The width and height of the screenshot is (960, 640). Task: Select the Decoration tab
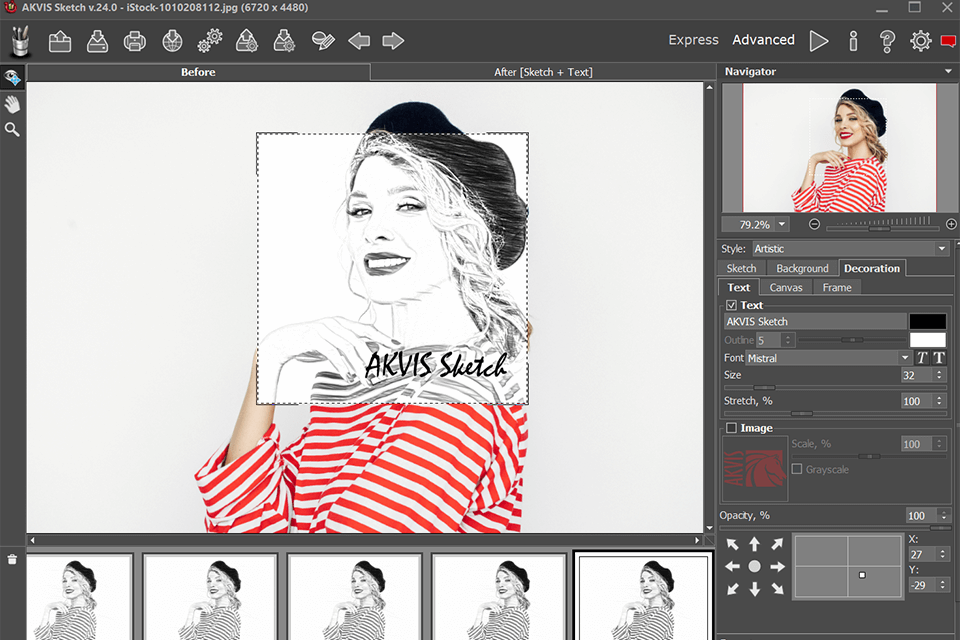[872, 268]
